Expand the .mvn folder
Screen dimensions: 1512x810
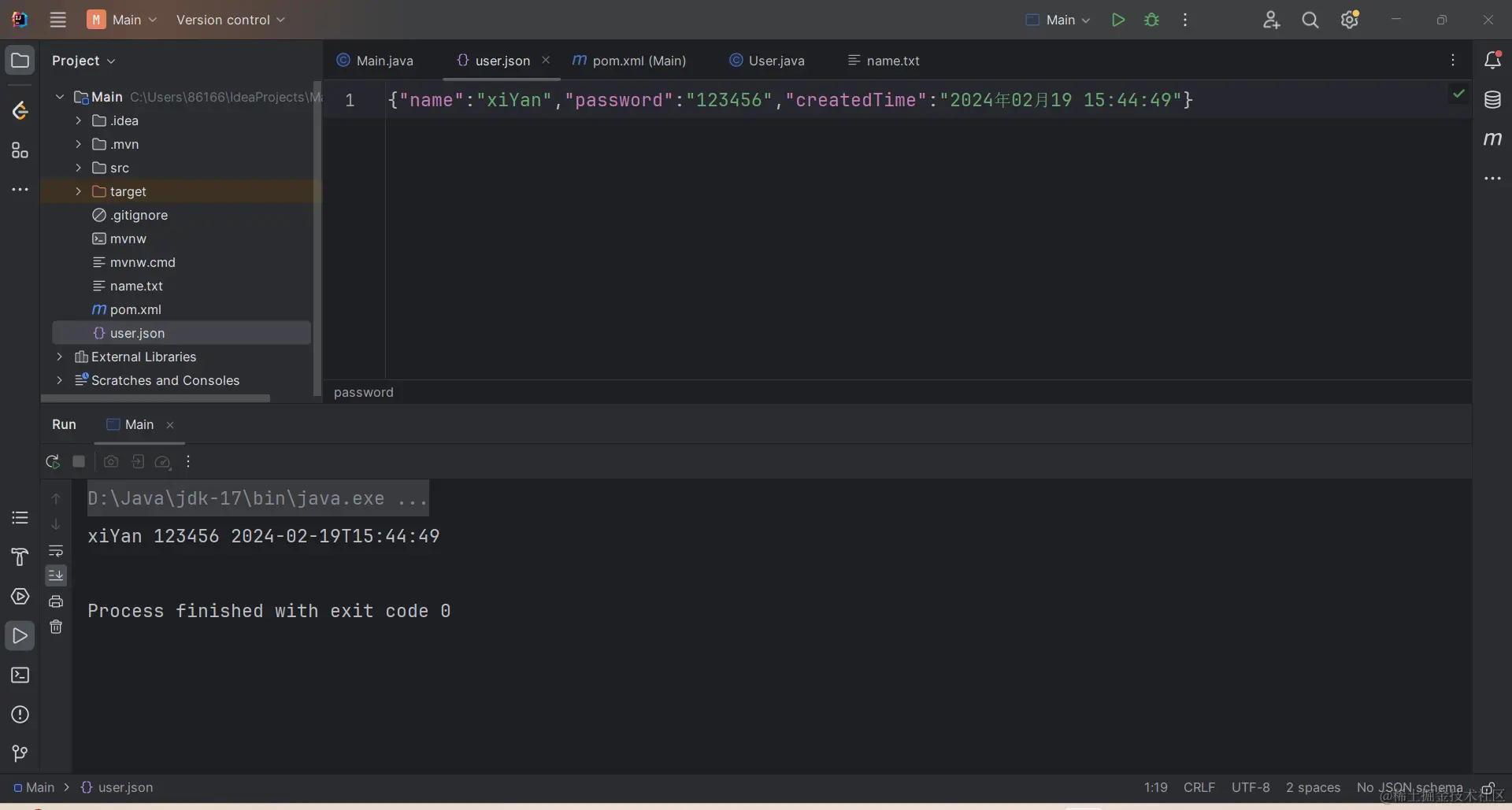pyautogui.click(x=78, y=144)
